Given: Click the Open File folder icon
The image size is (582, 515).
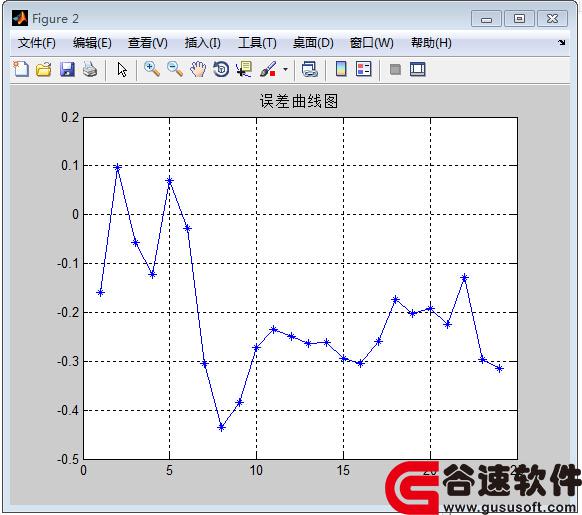Looking at the screenshot, I should point(43,69).
